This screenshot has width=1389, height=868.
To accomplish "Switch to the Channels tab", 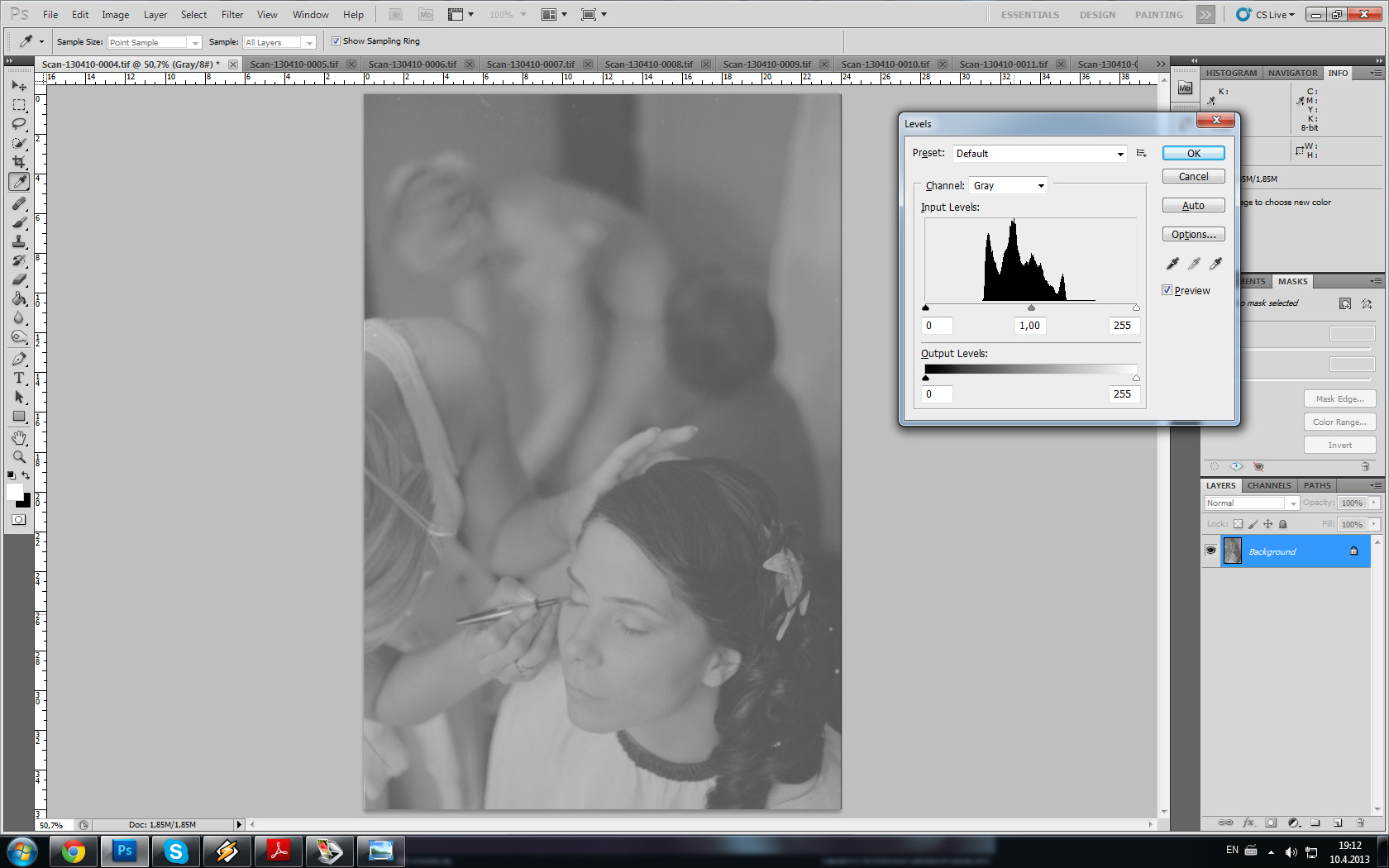I will (x=1268, y=485).
